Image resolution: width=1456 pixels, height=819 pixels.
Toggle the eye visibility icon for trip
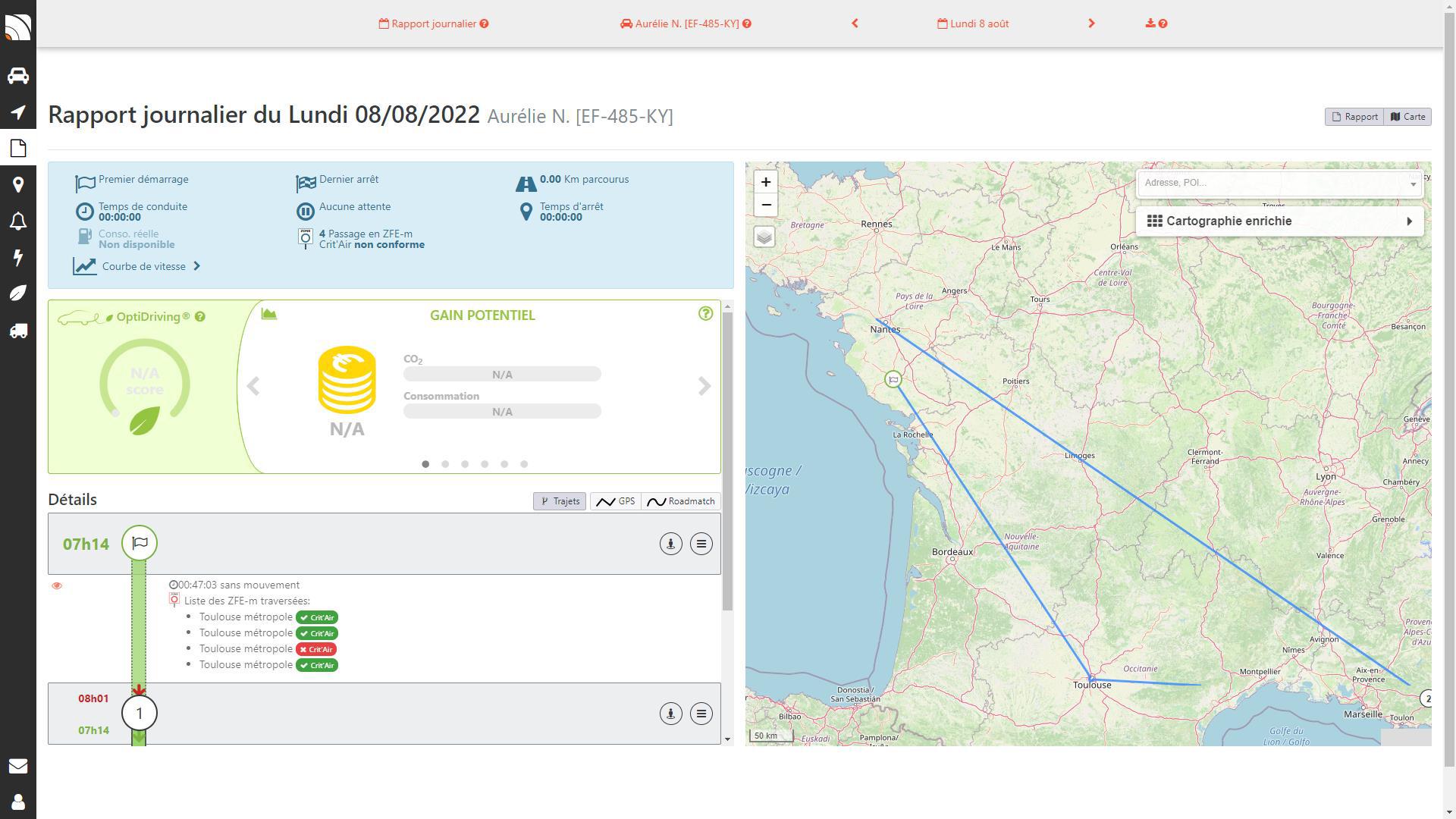[57, 585]
